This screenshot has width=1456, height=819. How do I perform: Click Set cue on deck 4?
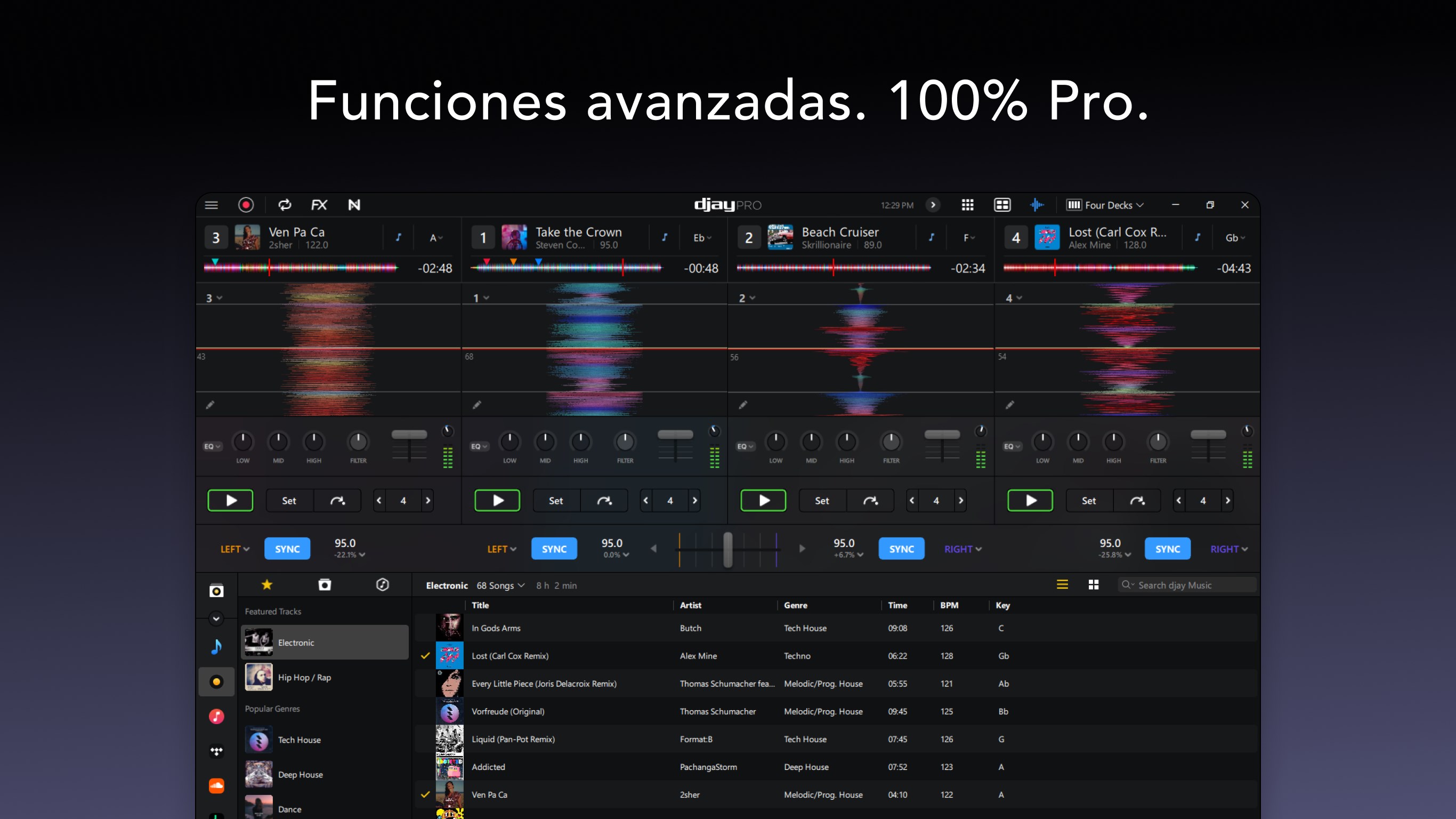1089,501
